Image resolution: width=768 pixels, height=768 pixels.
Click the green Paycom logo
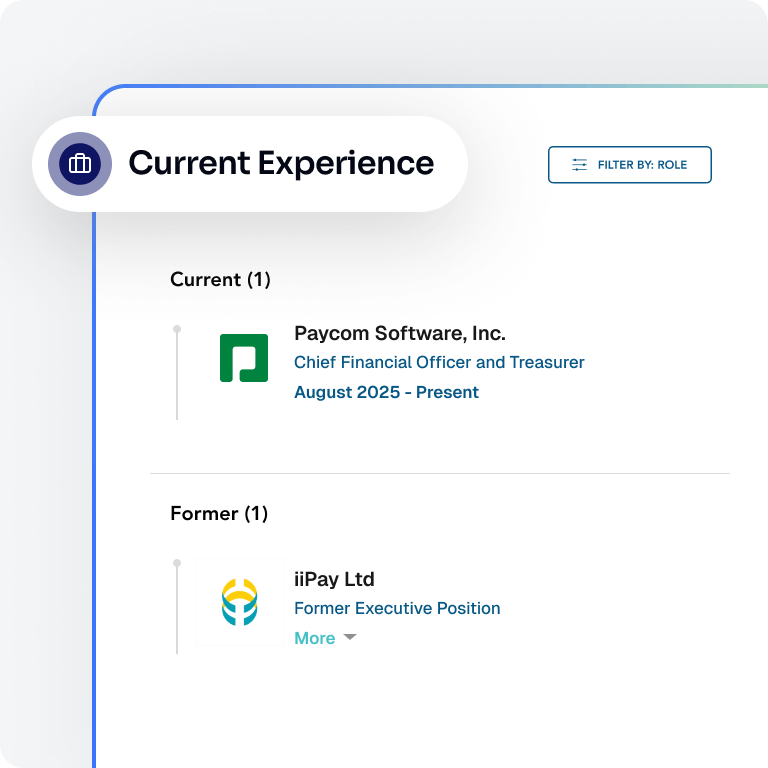click(x=244, y=358)
